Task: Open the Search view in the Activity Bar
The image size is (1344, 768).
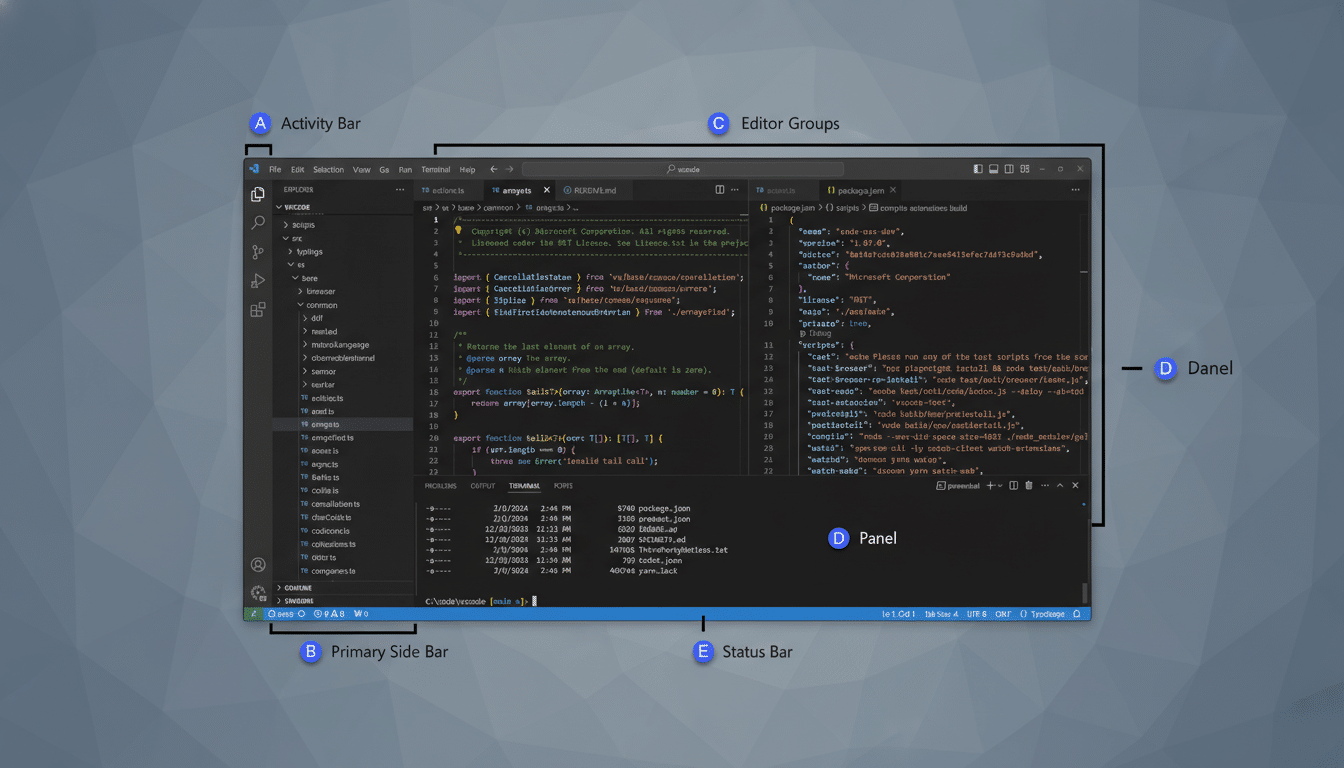Action: [258, 222]
